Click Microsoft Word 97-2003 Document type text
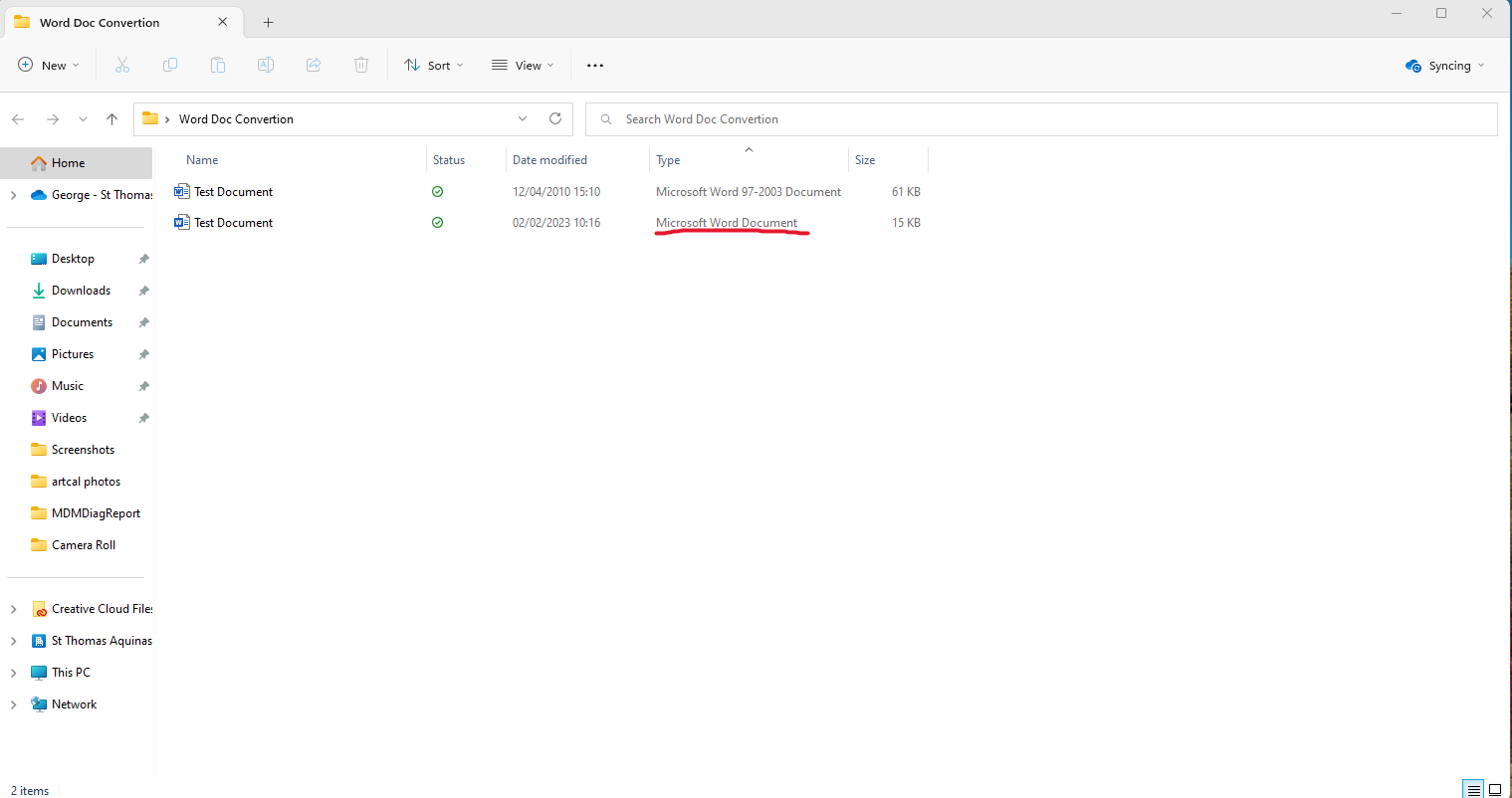 tap(749, 192)
